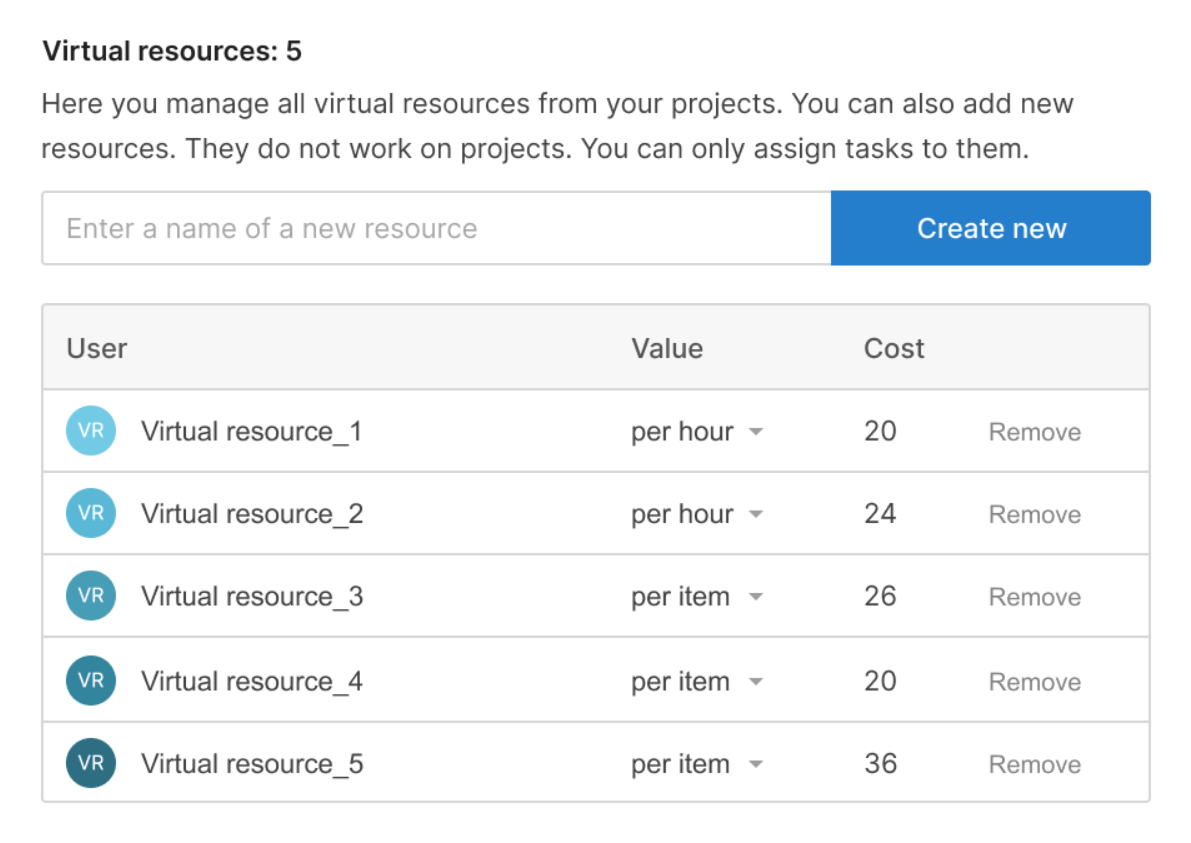Click the new resource name input field
Image resolution: width=1191 pixels, height=843 pixels.
[430, 228]
